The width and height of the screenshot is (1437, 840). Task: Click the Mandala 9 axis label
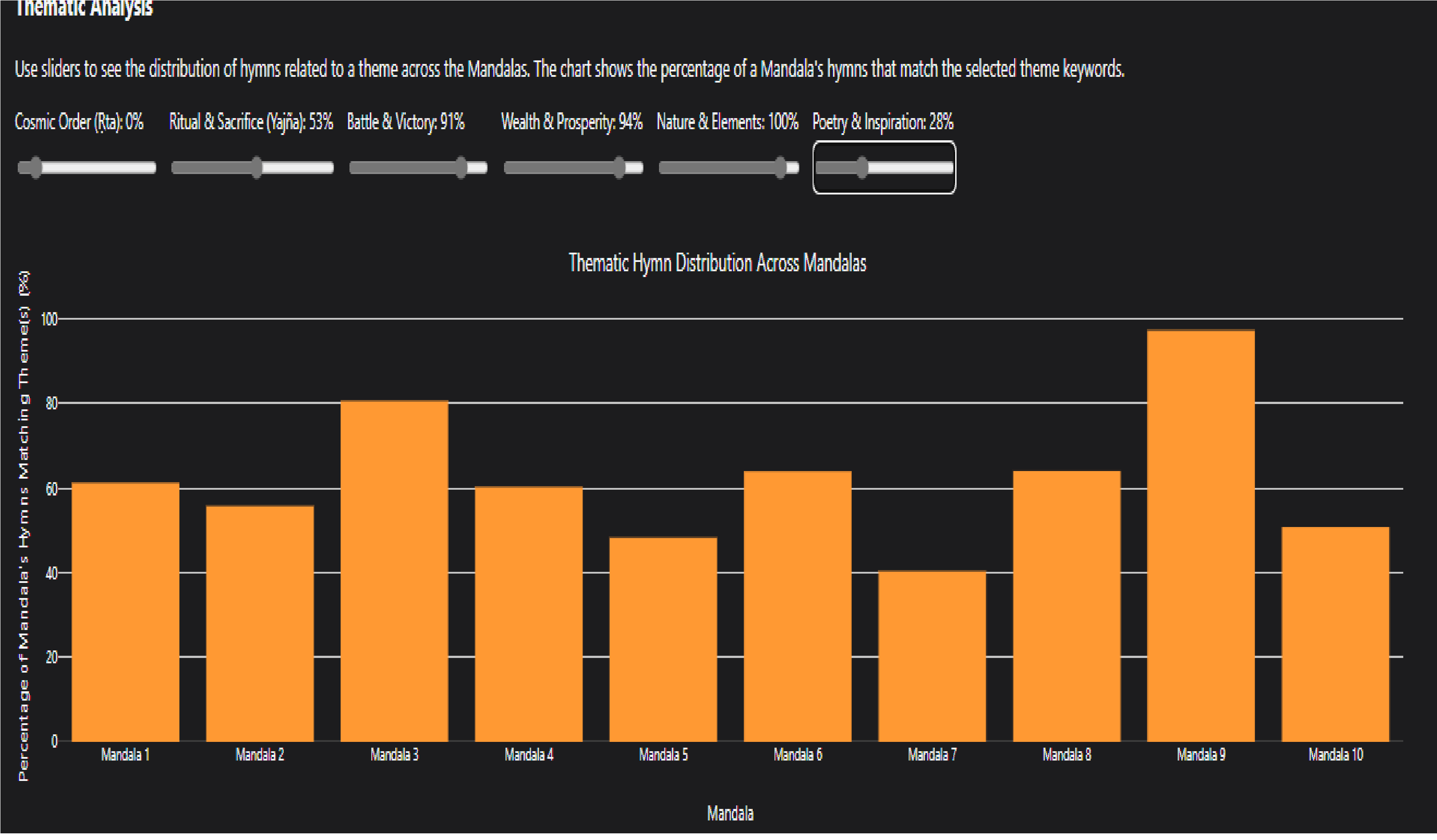click(1201, 755)
